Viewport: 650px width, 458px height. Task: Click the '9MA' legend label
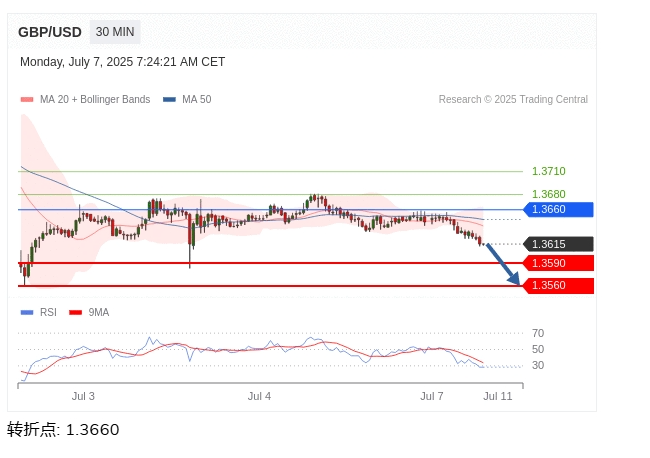coord(99,313)
